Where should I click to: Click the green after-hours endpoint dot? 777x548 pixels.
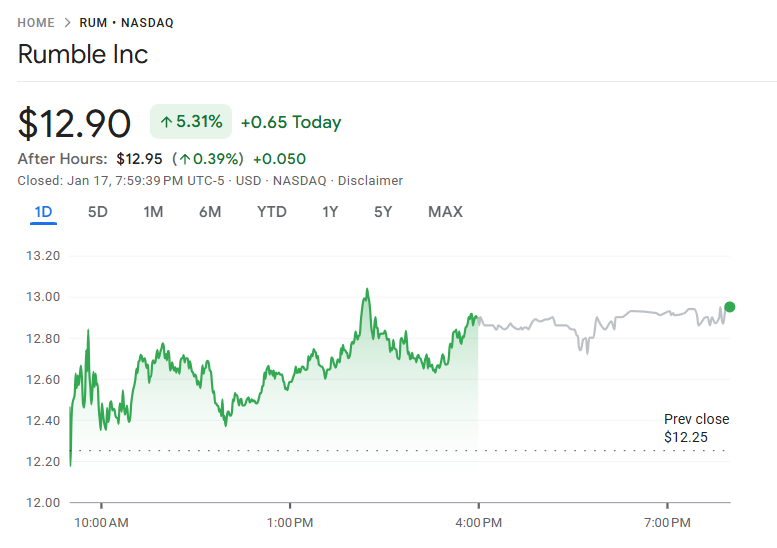coord(730,307)
